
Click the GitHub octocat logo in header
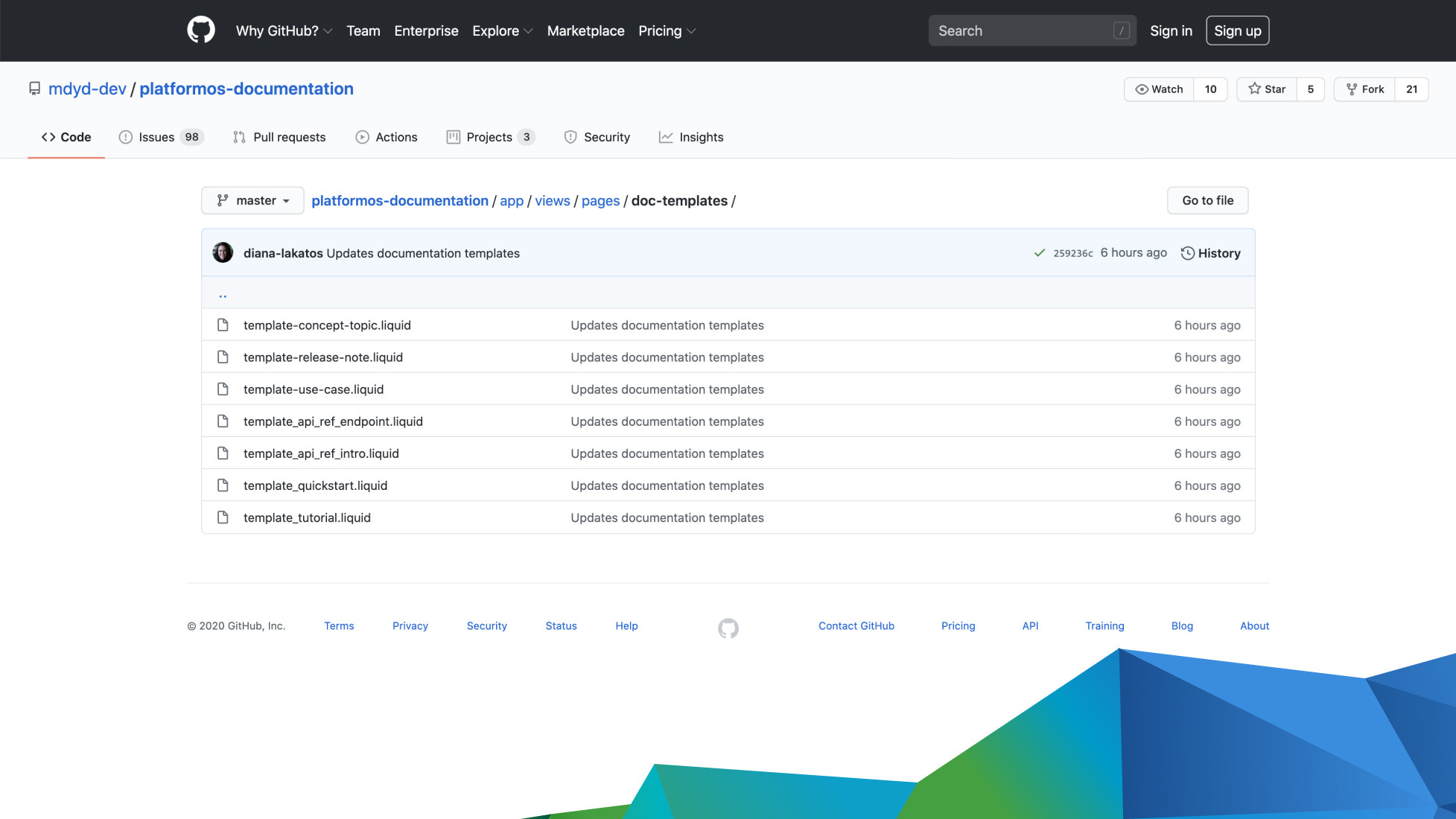[201, 31]
